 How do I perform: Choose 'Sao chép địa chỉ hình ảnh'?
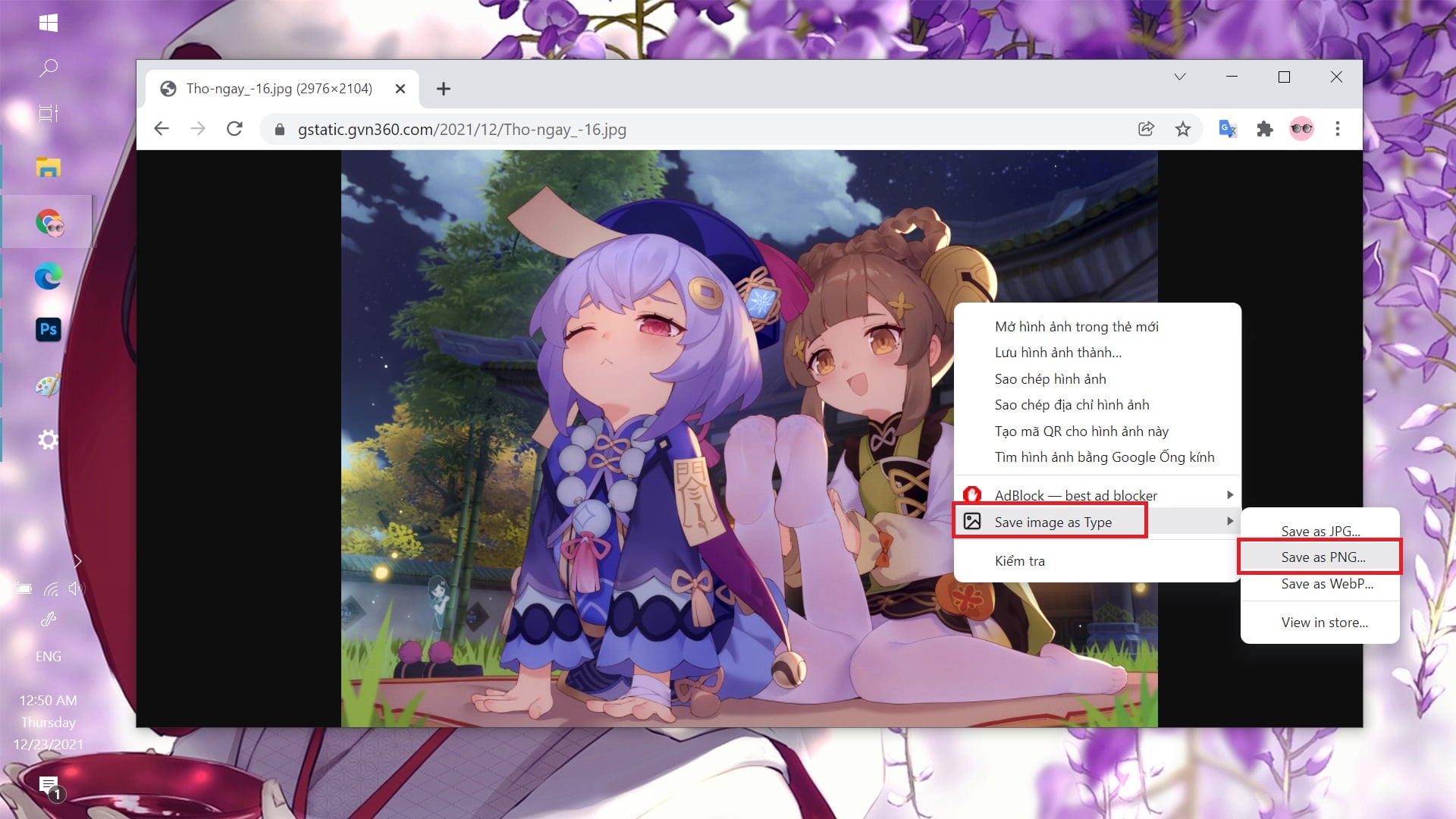click(1097, 405)
